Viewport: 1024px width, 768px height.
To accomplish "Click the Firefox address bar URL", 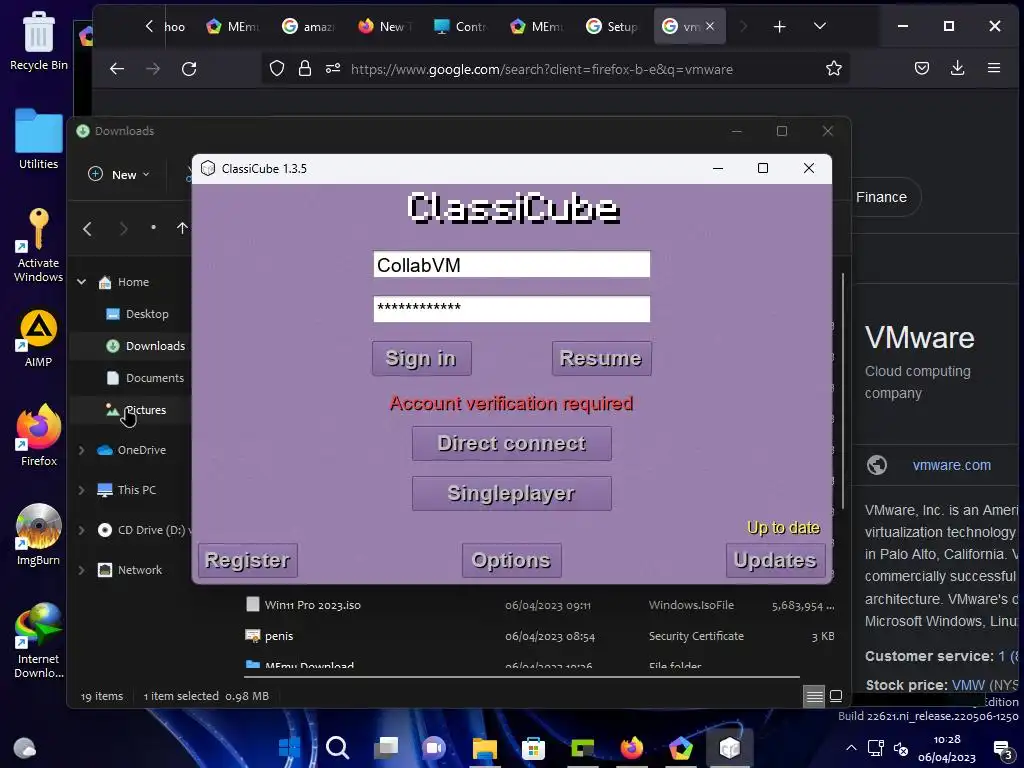I will (x=541, y=69).
